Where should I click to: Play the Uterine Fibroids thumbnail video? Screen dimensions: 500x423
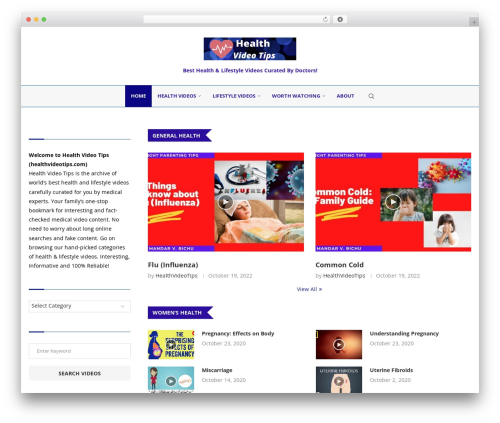coord(339,381)
